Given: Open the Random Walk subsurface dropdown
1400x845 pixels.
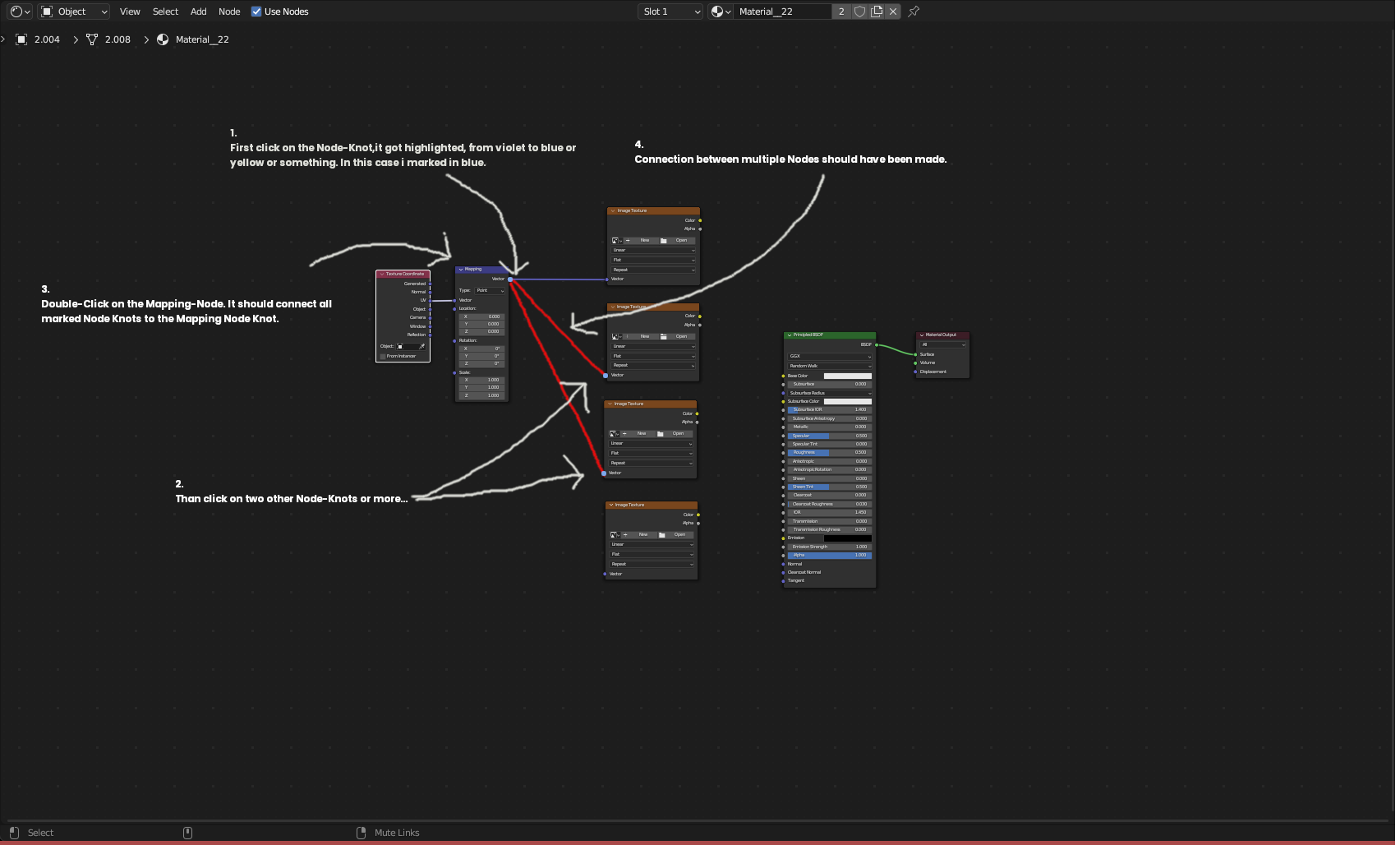Looking at the screenshot, I should 830,367.
